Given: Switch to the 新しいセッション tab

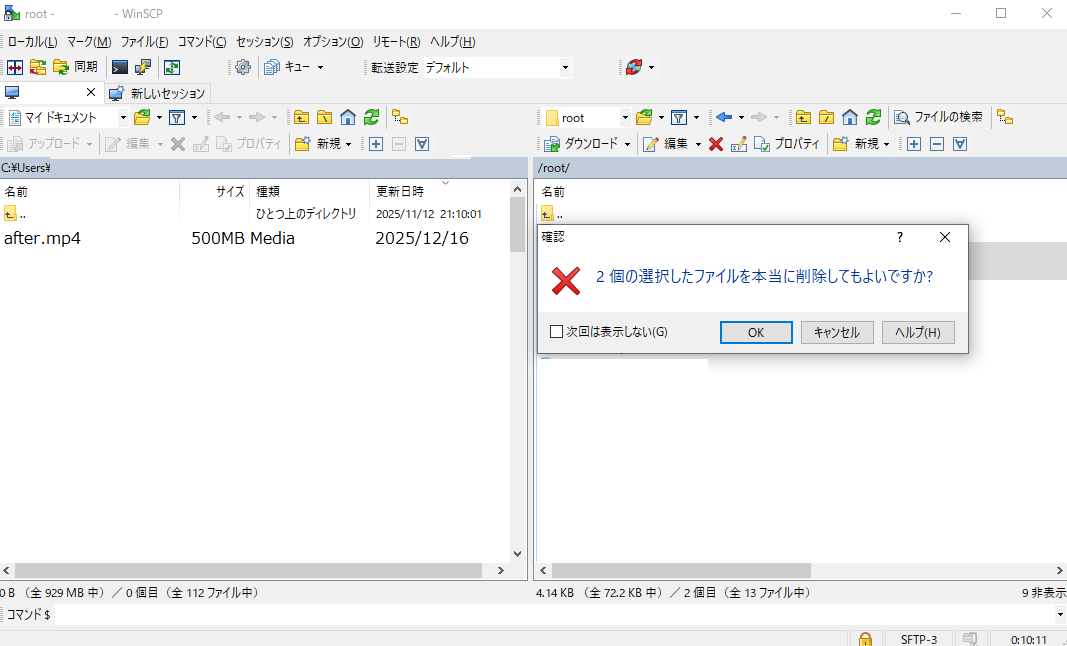Looking at the screenshot, I should pyautogui.click(x=159, y=93).
